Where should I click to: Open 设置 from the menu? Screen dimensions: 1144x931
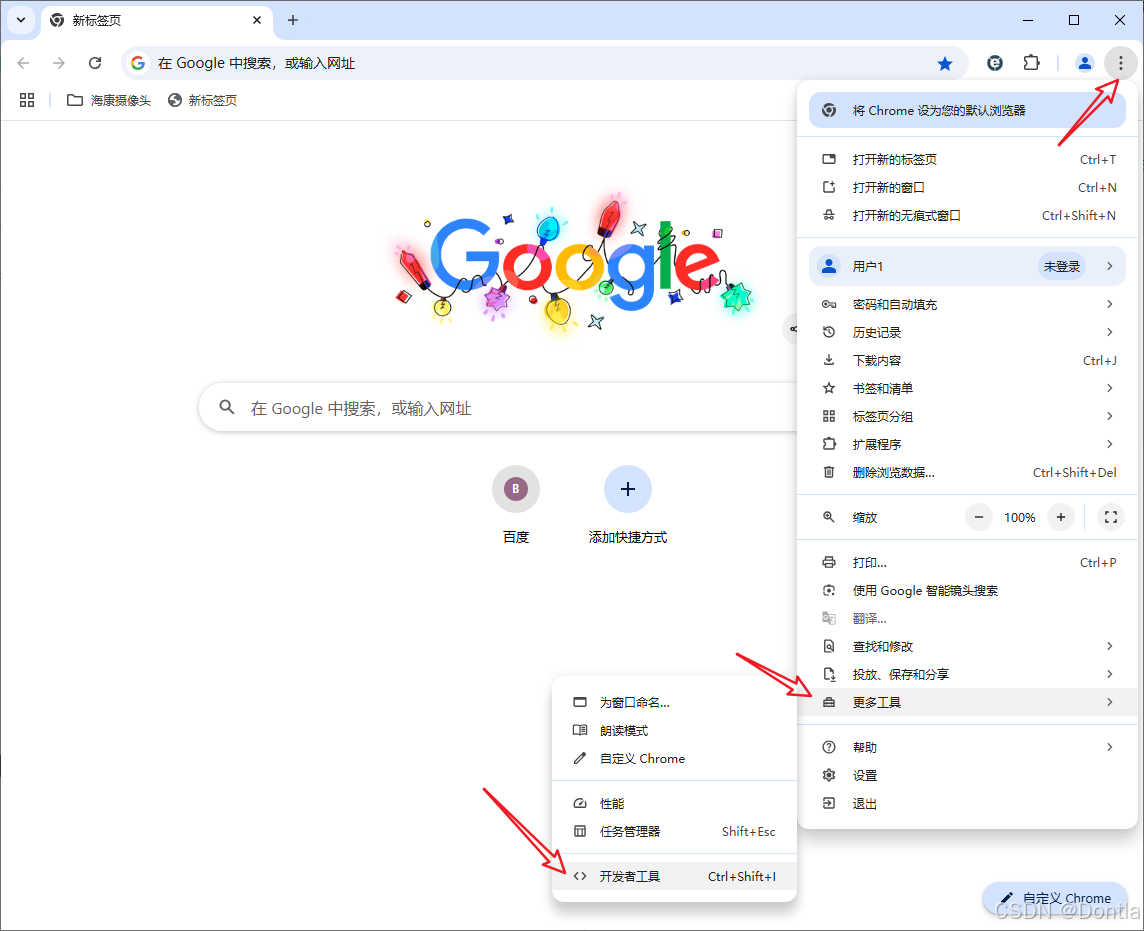click(x=967, y=775)
